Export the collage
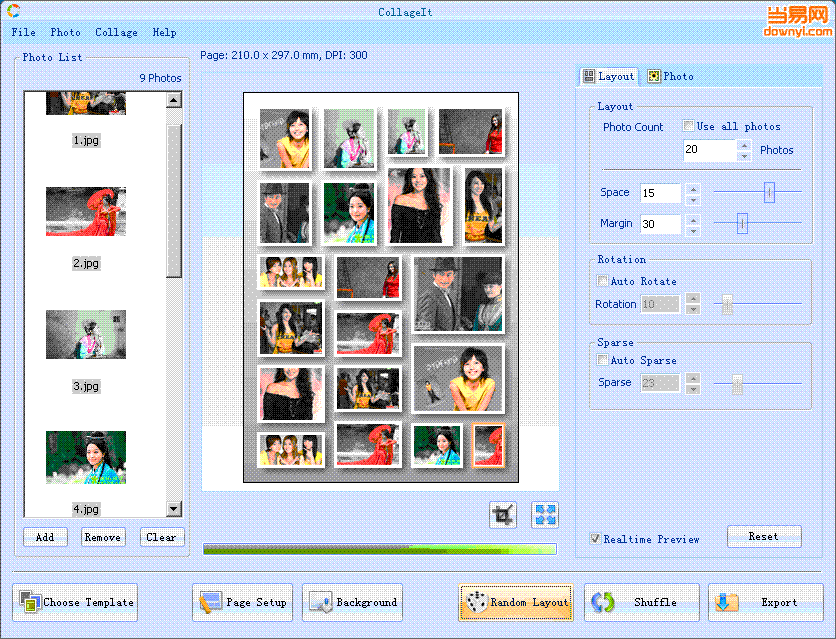Viewport: 836px width, 639px height. [765, 602]
